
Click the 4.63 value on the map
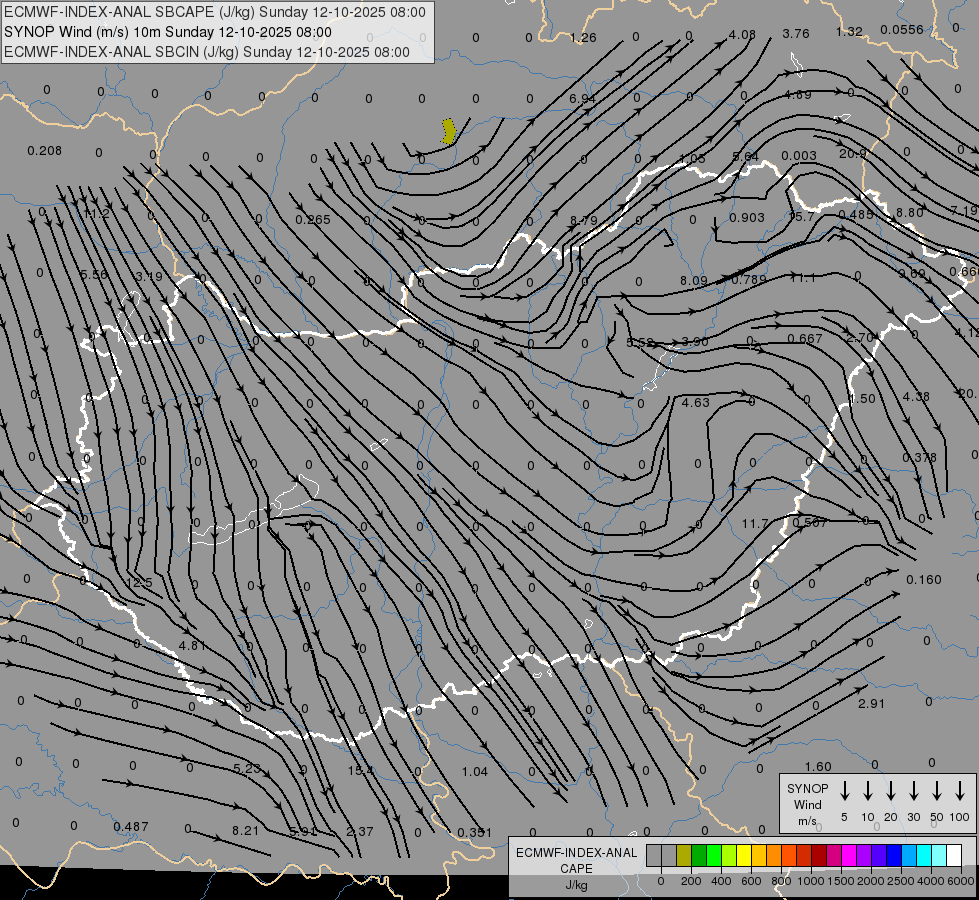(x=696, y=402)
